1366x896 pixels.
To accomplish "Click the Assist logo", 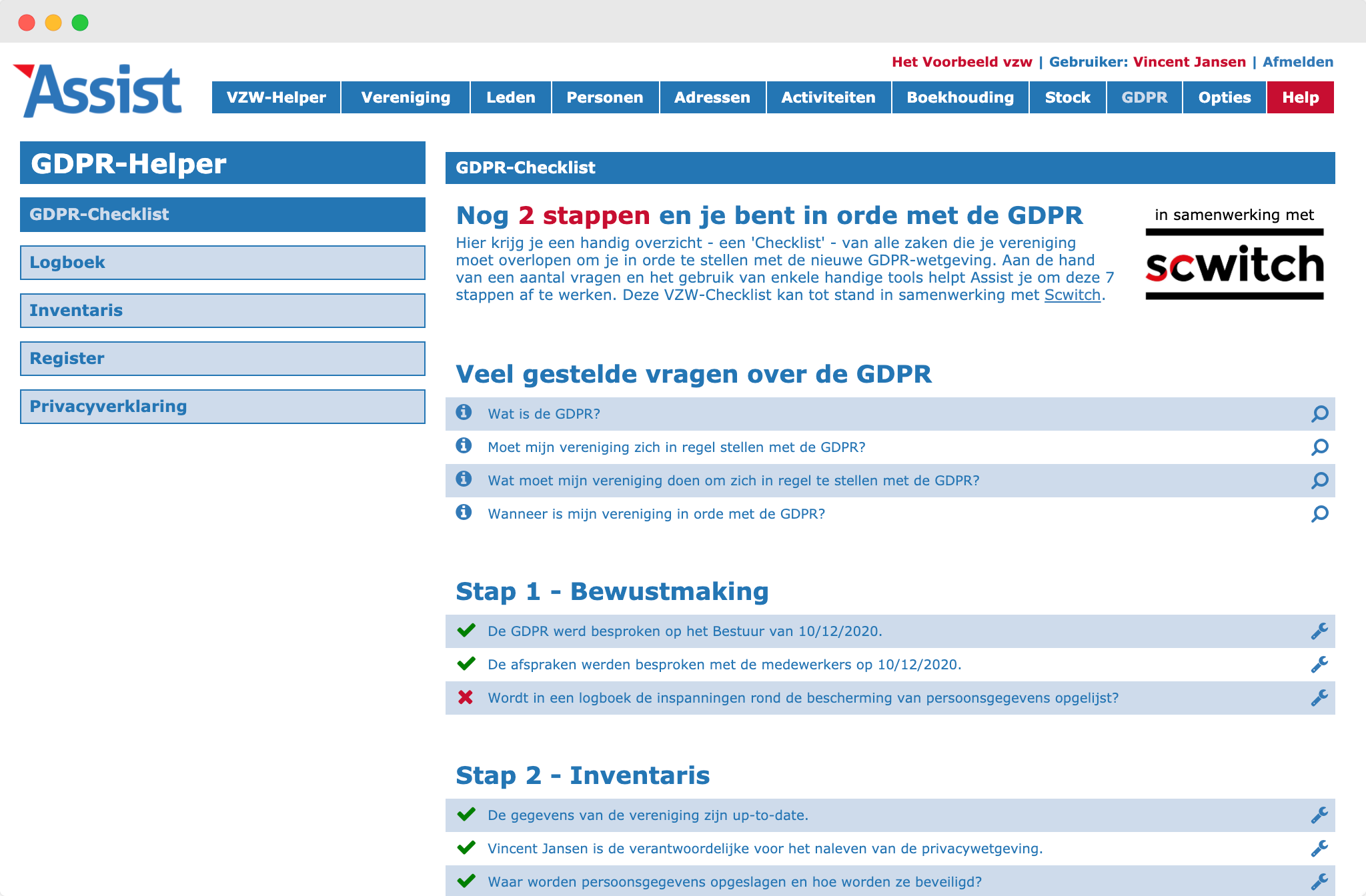I will point(97,91).
